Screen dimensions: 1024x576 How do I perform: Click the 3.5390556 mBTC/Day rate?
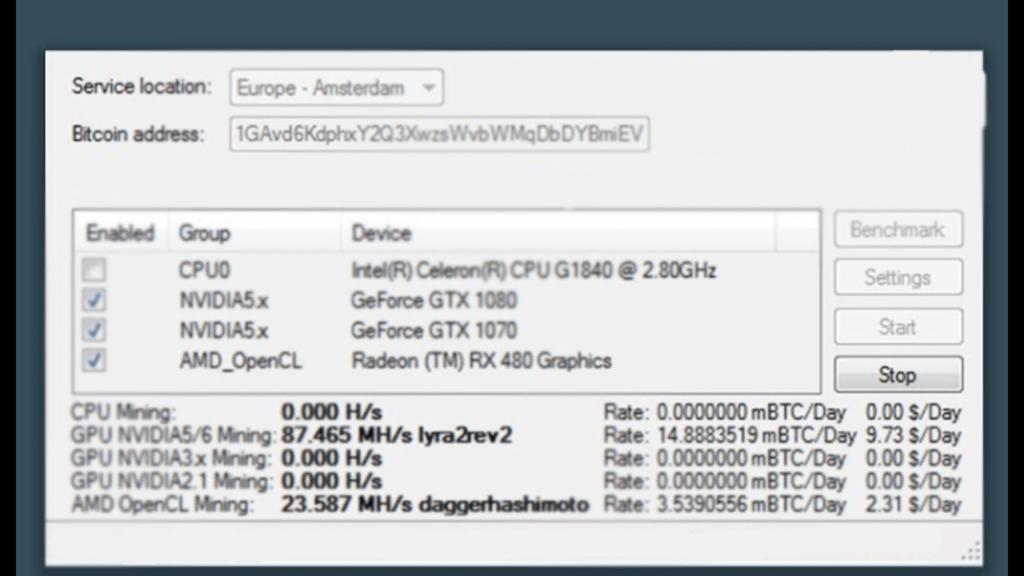coord(751,504)
